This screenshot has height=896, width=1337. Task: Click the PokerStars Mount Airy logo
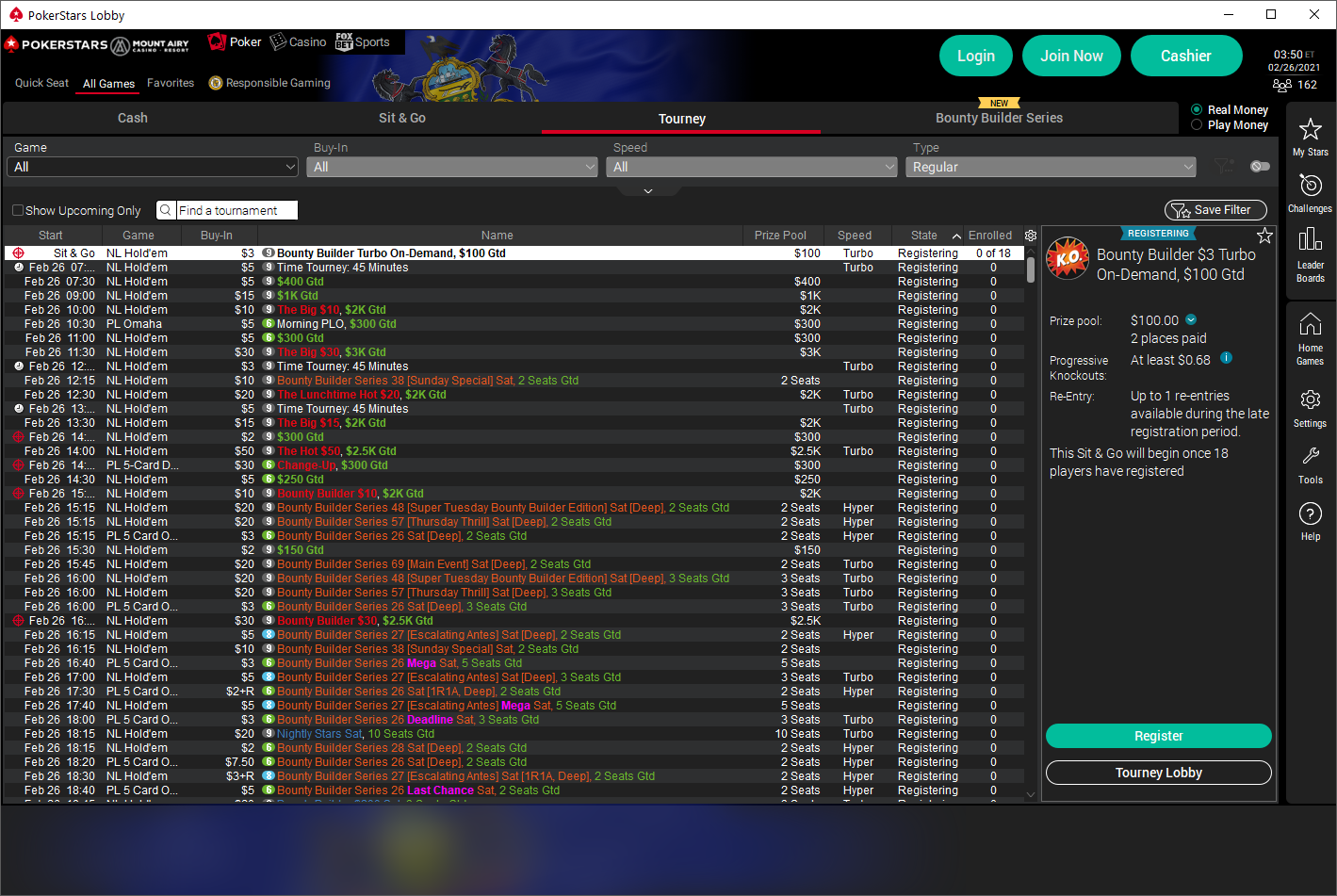click(x=97, y=44)
